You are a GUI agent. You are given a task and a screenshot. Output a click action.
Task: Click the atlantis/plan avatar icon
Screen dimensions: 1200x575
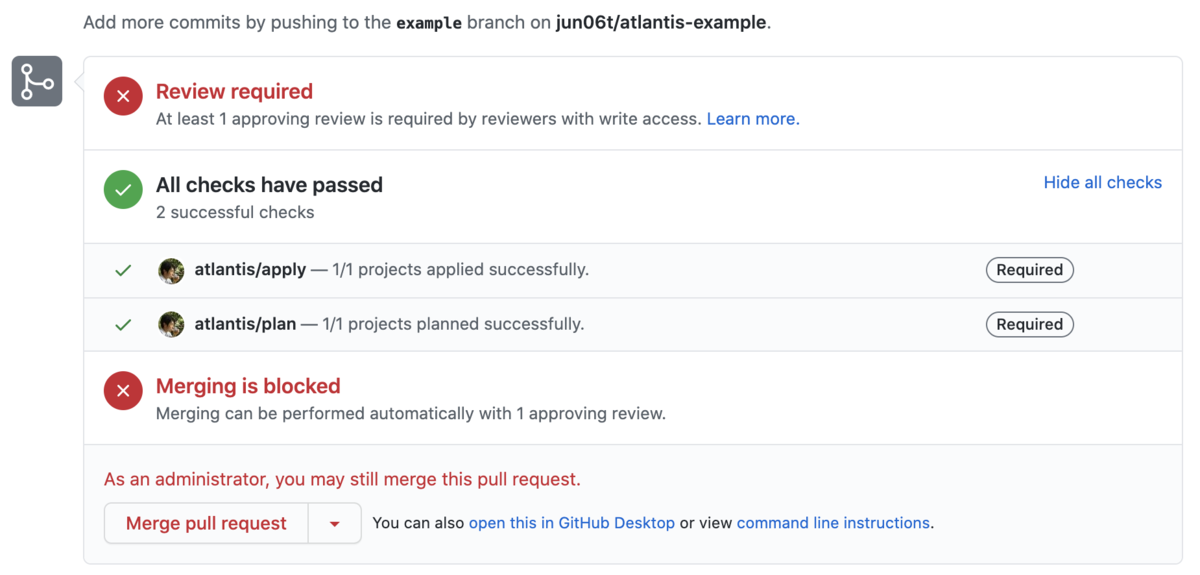(171, 324)
